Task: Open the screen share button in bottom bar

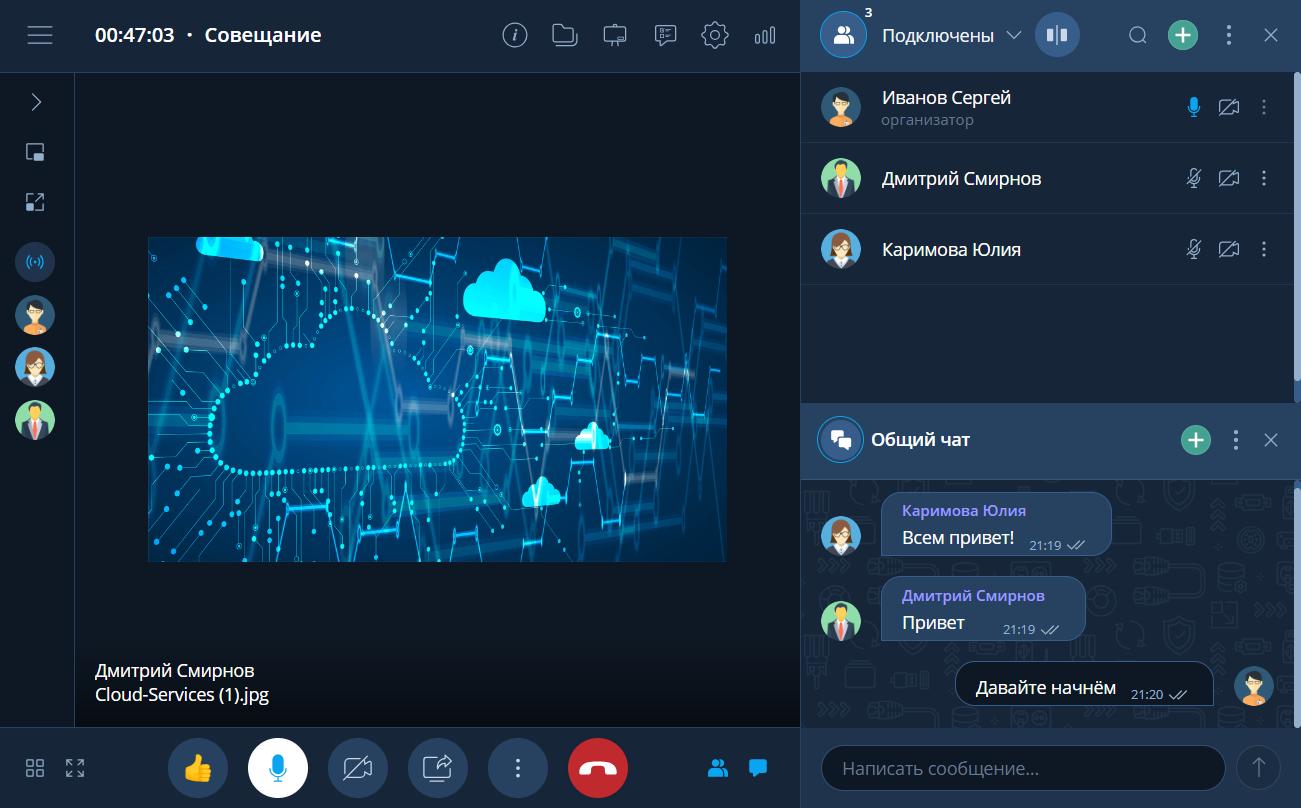Action: [x=438, y=768]
